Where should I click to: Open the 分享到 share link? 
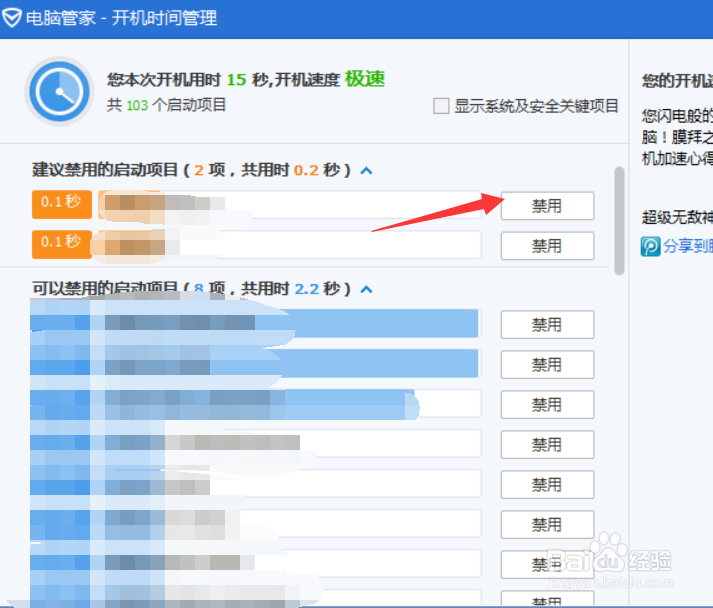click(688, 246)
